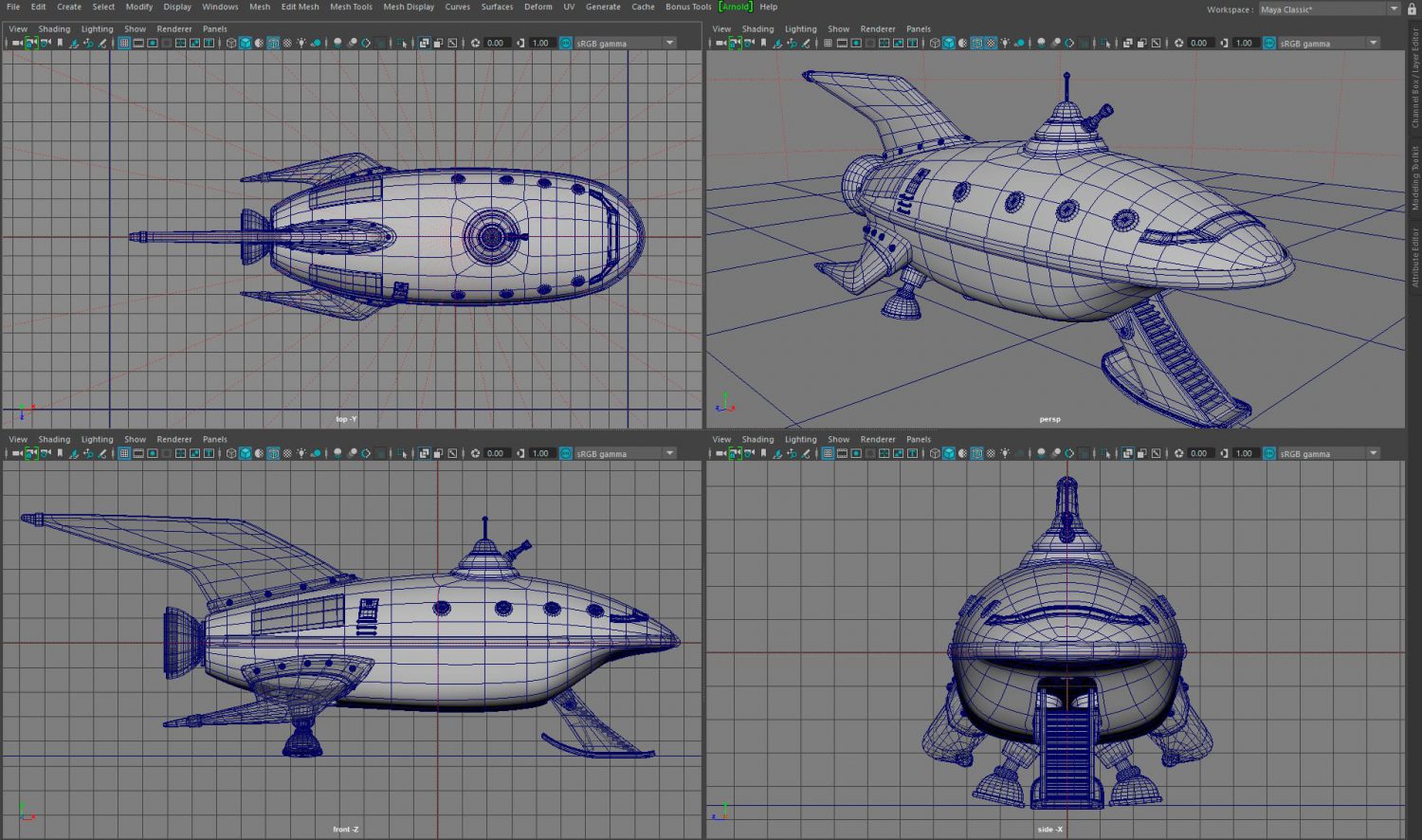Open Shading menu in the perspective viewport
The width and height of the screenshot is (1422, 840).
(757, 28)
